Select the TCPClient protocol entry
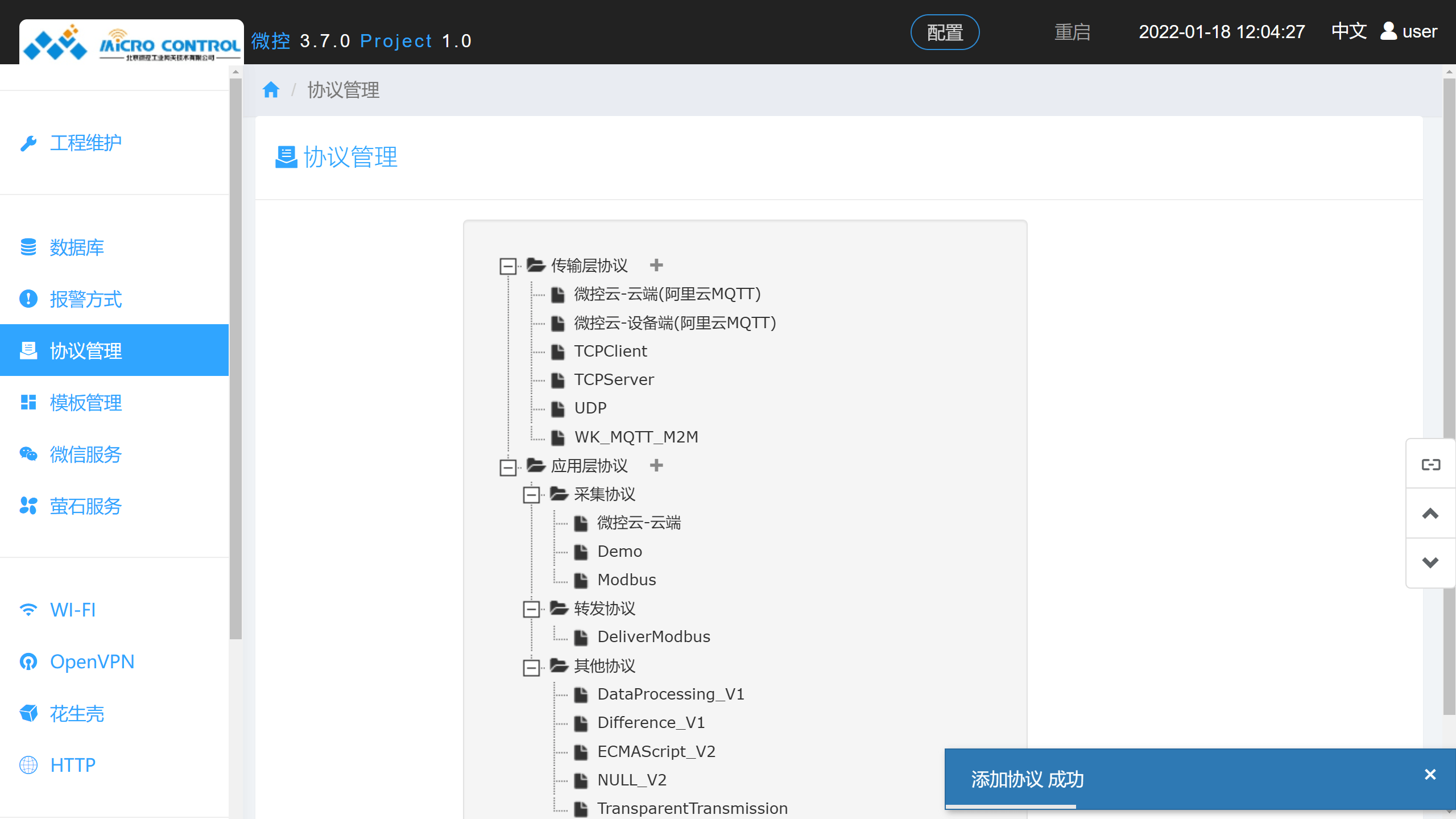The width and height of the screenshot is (1456, 819). pyautogui.click(x=610, y=351)
